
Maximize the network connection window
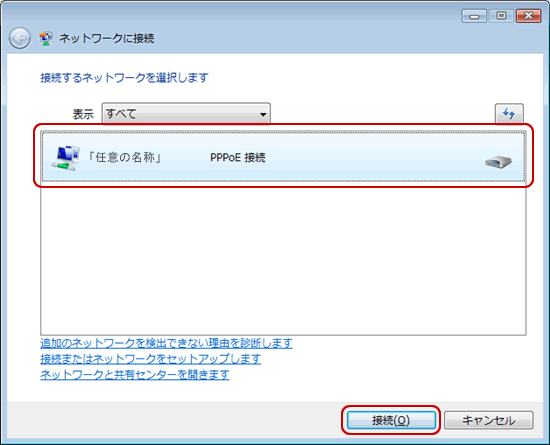[x=501, y=16]
